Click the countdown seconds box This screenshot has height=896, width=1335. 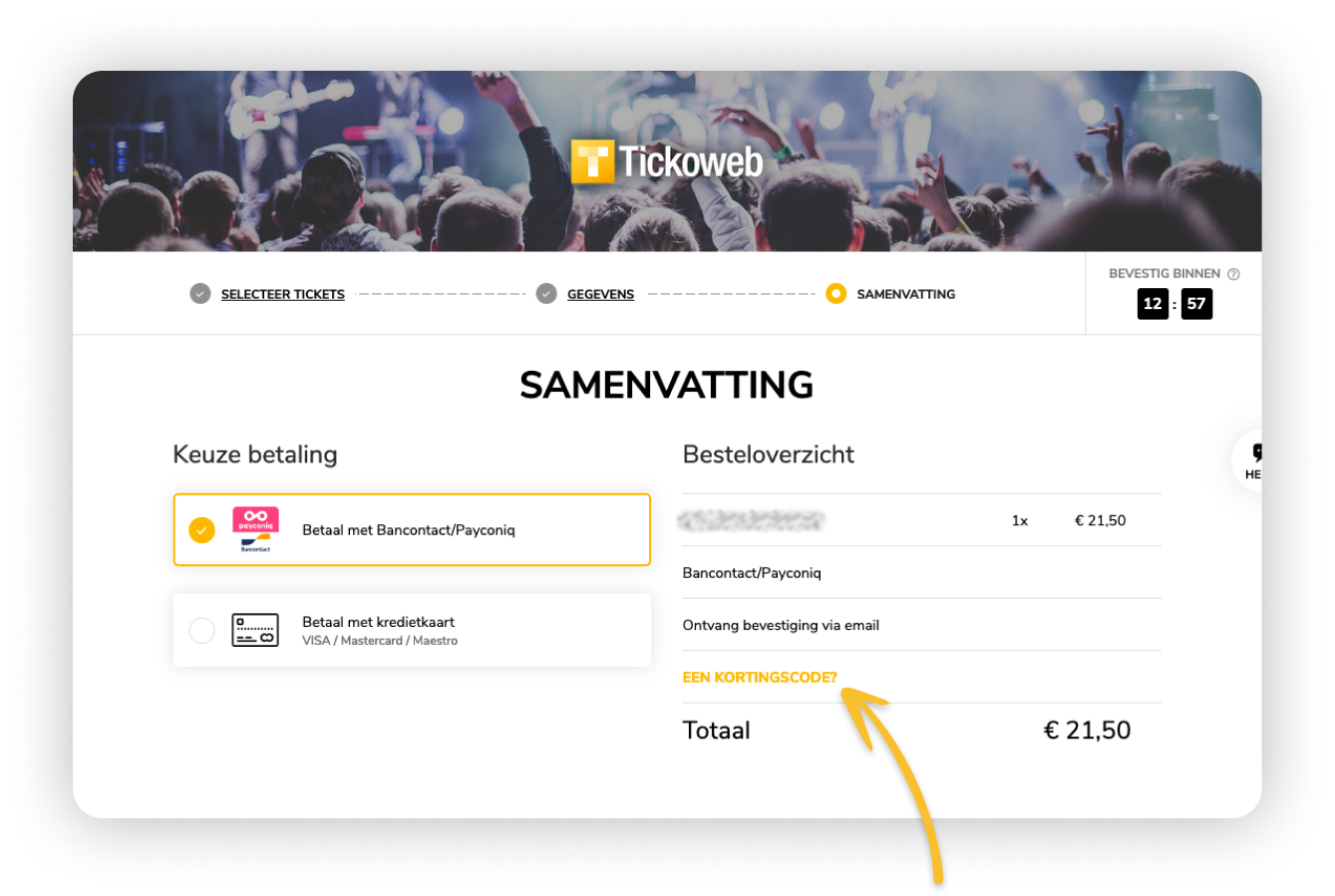tap(1196, 304)
